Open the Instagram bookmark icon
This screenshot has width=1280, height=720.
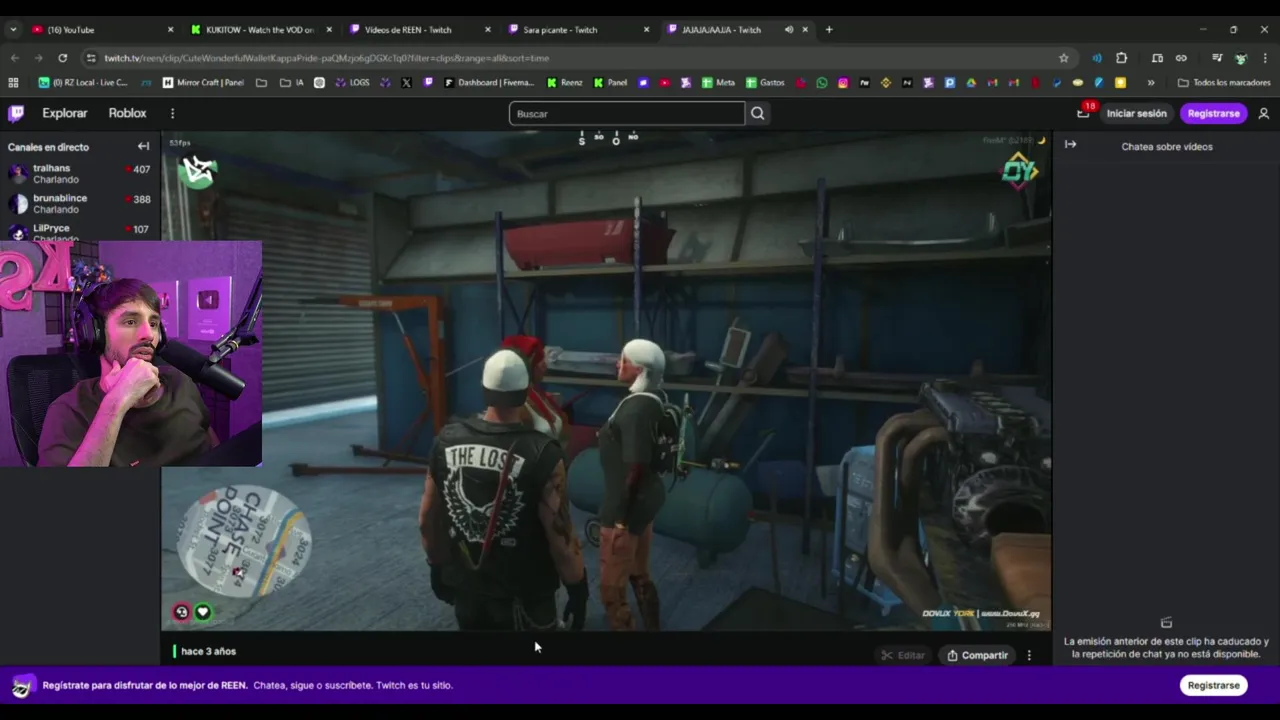pos(843,83)
